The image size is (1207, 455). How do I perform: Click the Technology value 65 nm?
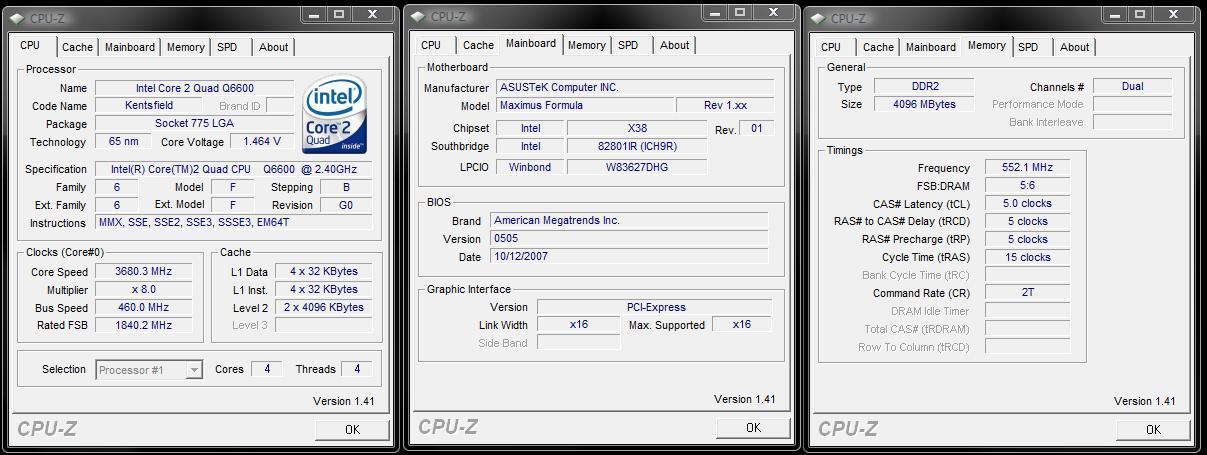point(123,141)
